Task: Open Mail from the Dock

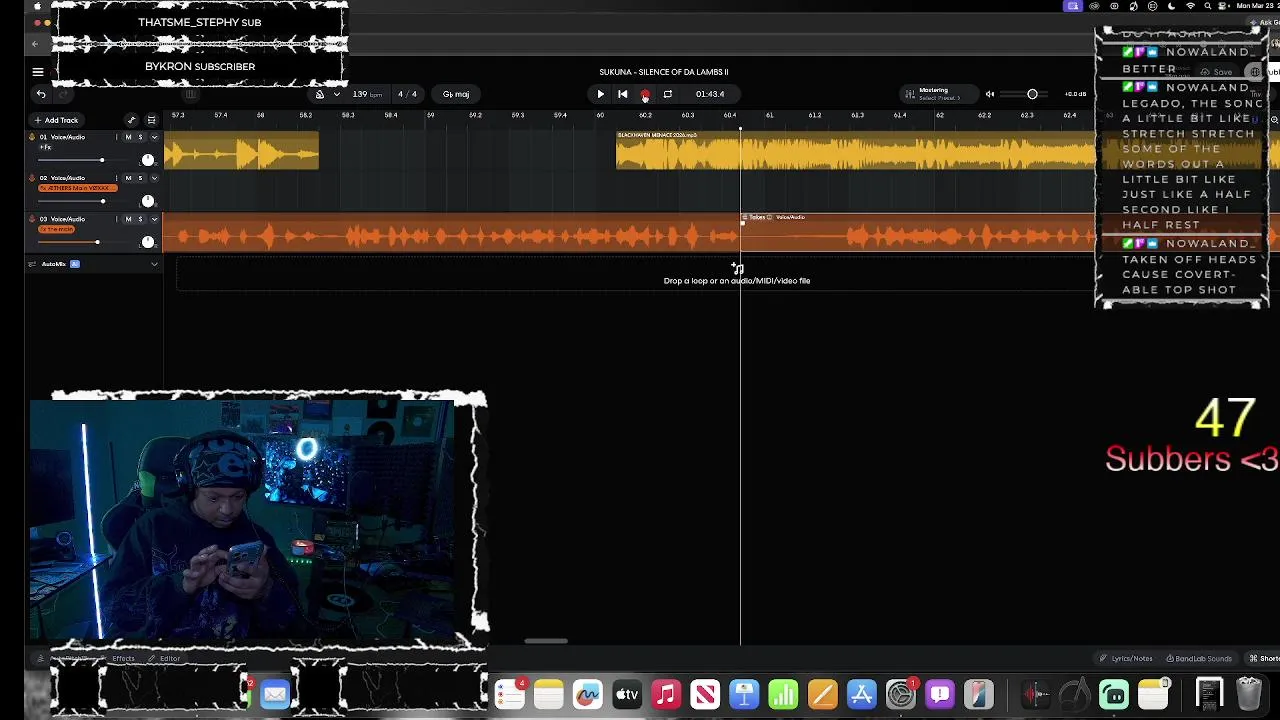Action: pos(275,694)
